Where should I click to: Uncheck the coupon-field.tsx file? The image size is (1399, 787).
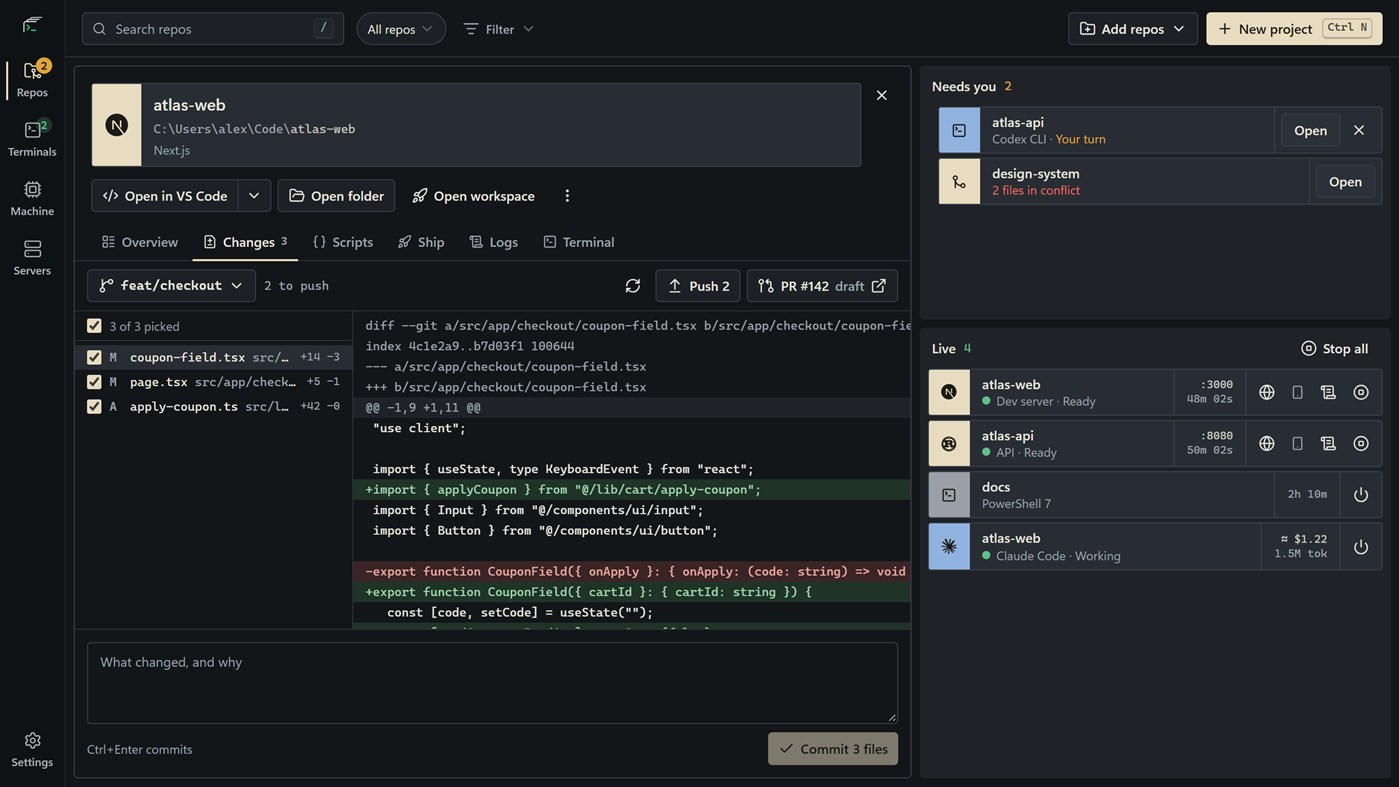click(94, 357)
